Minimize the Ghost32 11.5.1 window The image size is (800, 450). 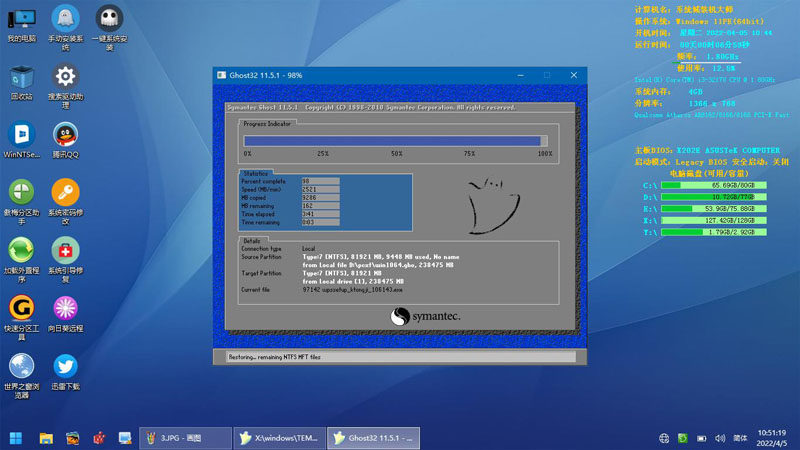520,75
